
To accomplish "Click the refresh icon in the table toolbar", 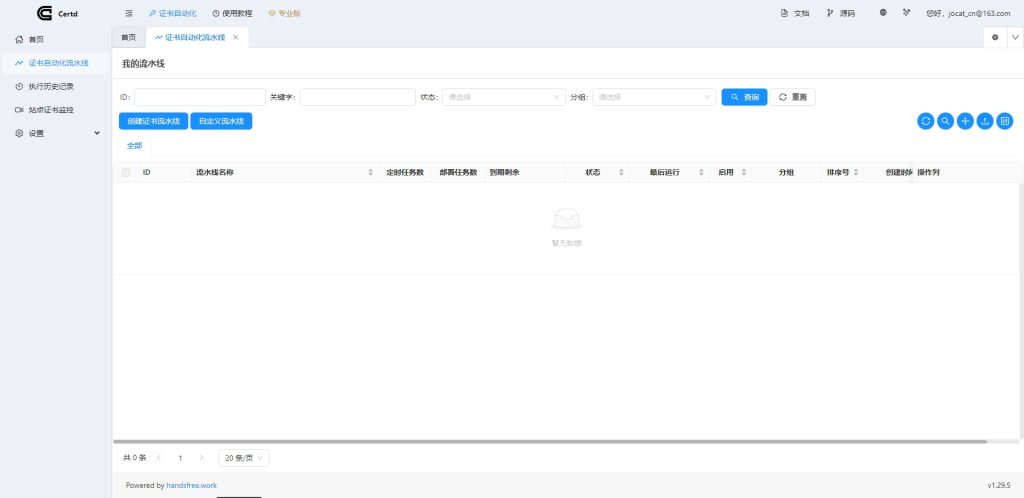I will point(926,121).
